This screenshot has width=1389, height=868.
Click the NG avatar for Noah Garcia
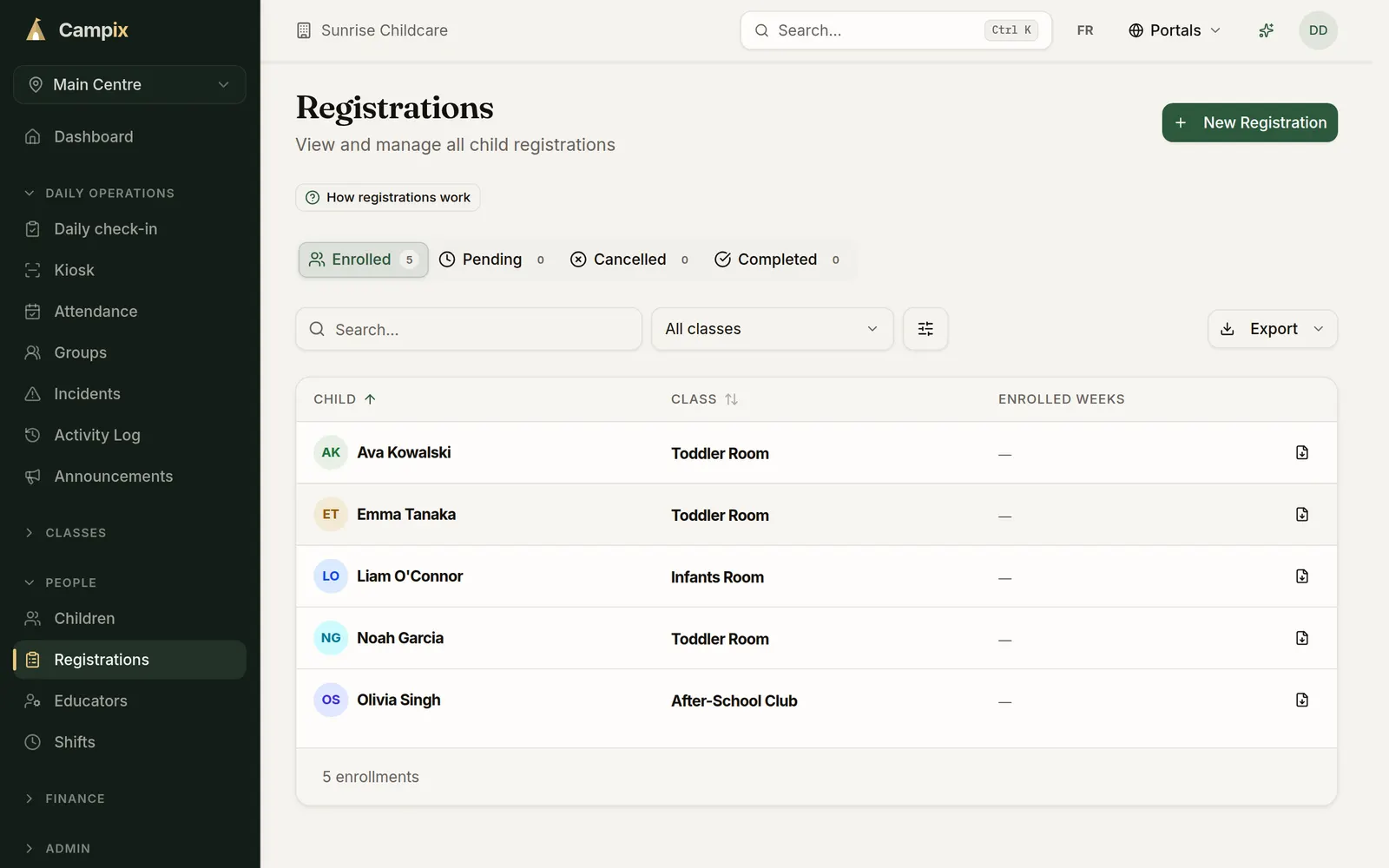(331, 638)
